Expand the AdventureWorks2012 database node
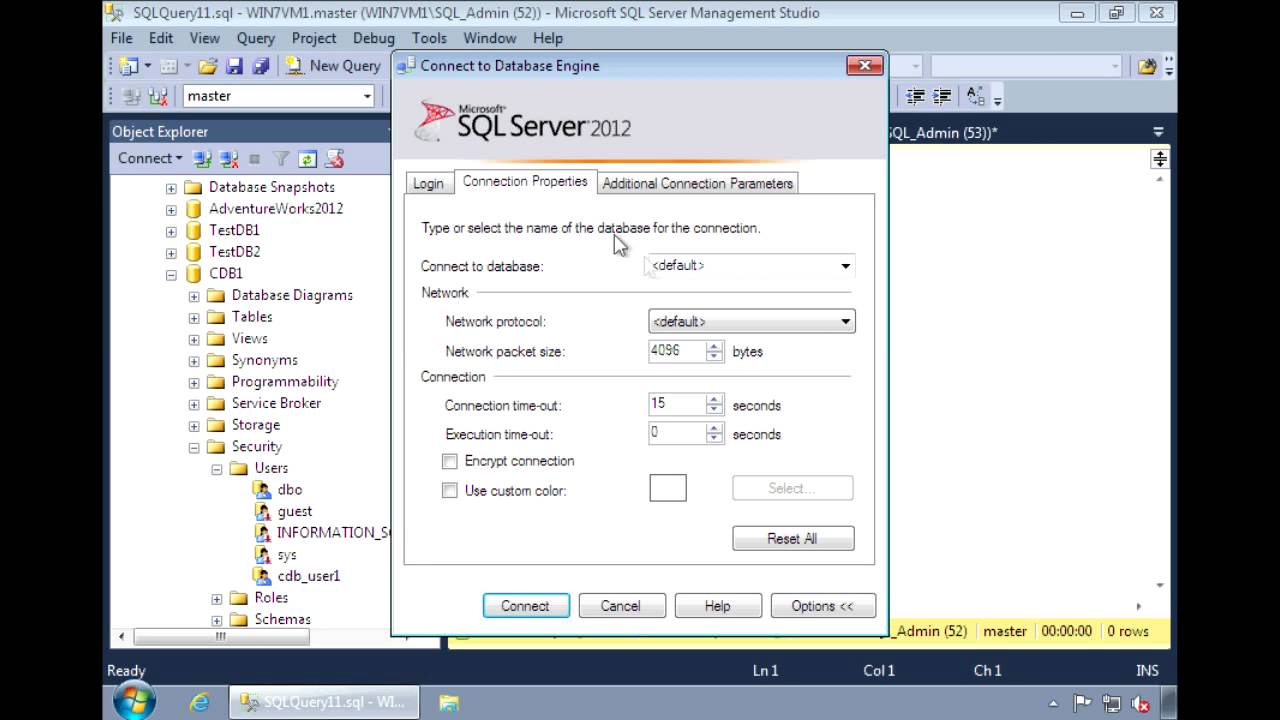 click(x=171, y=210)
